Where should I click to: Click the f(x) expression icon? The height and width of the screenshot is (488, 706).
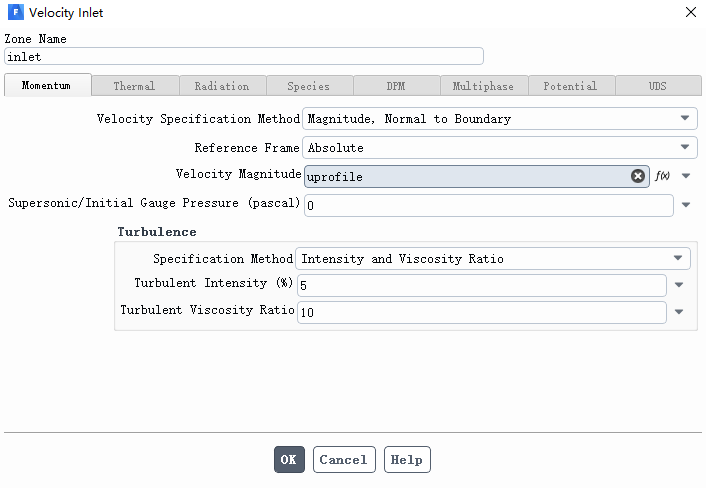pos(662,176)
